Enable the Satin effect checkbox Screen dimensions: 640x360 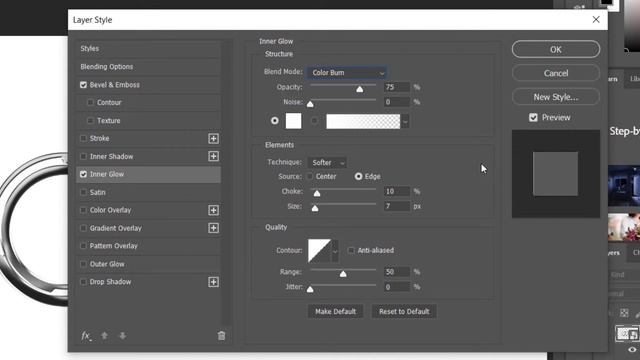coord(83,192)
